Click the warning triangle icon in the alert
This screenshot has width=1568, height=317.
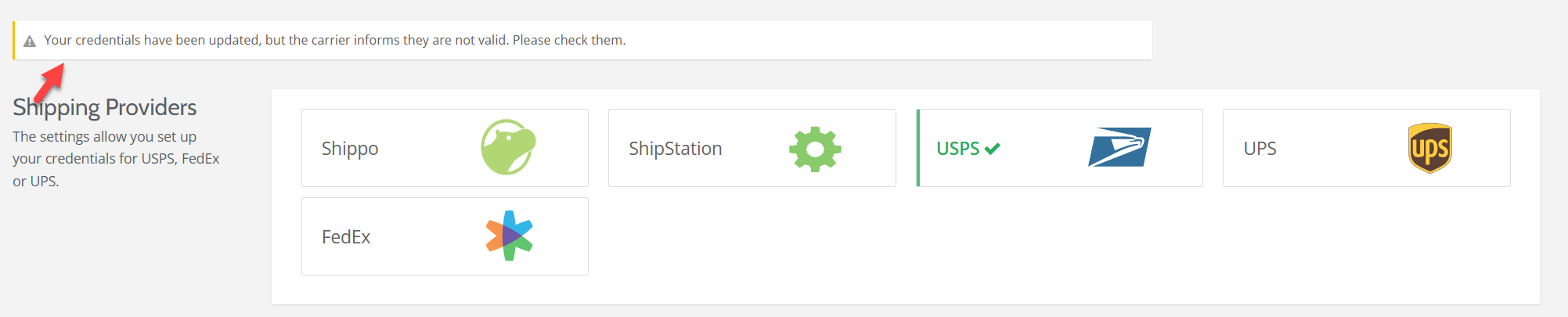pyautogui.click(x=30, y=41)
